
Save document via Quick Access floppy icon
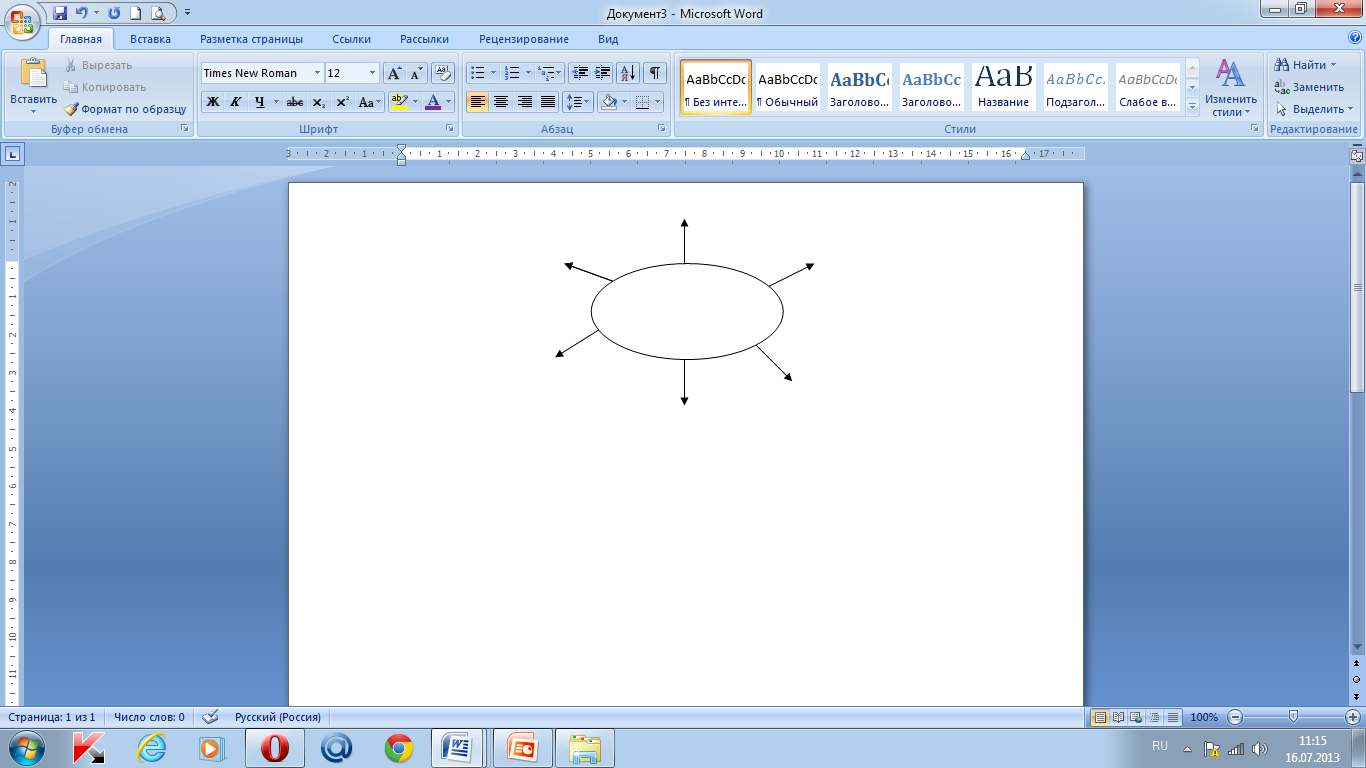coord(60,13)
